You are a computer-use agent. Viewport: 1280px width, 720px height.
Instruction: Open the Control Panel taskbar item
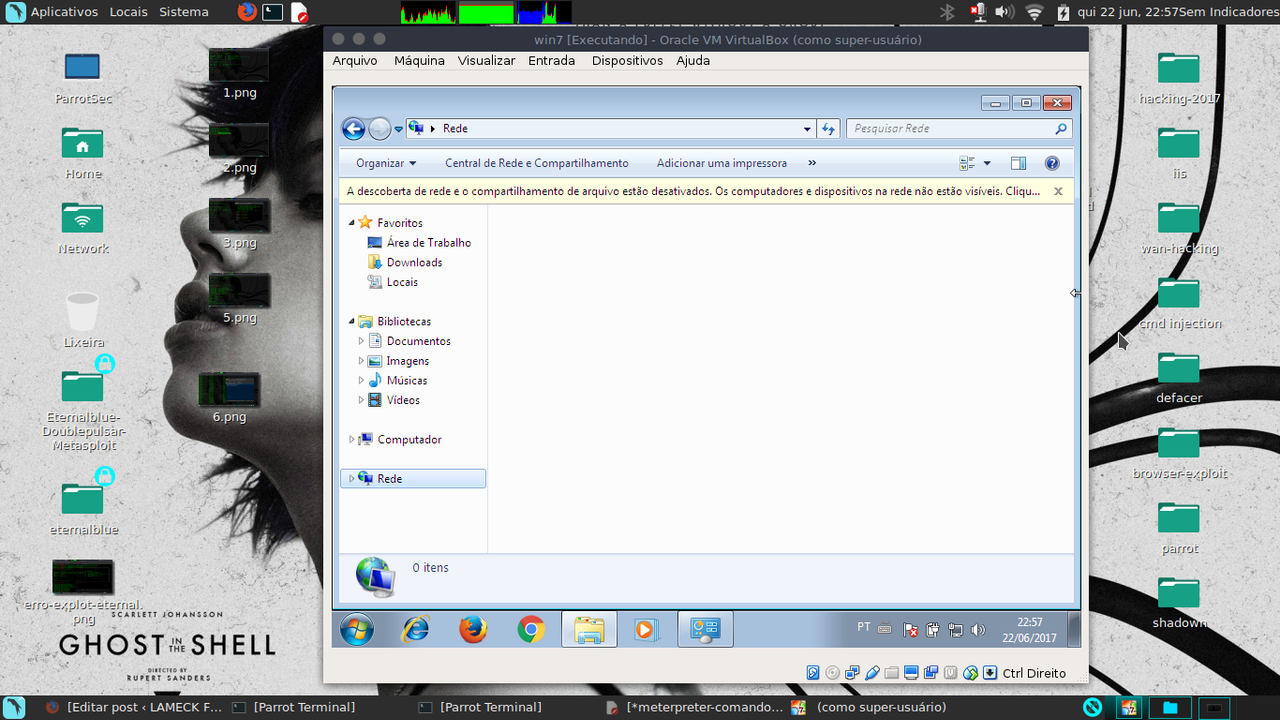pyautogui.click(x=705, y=629)
